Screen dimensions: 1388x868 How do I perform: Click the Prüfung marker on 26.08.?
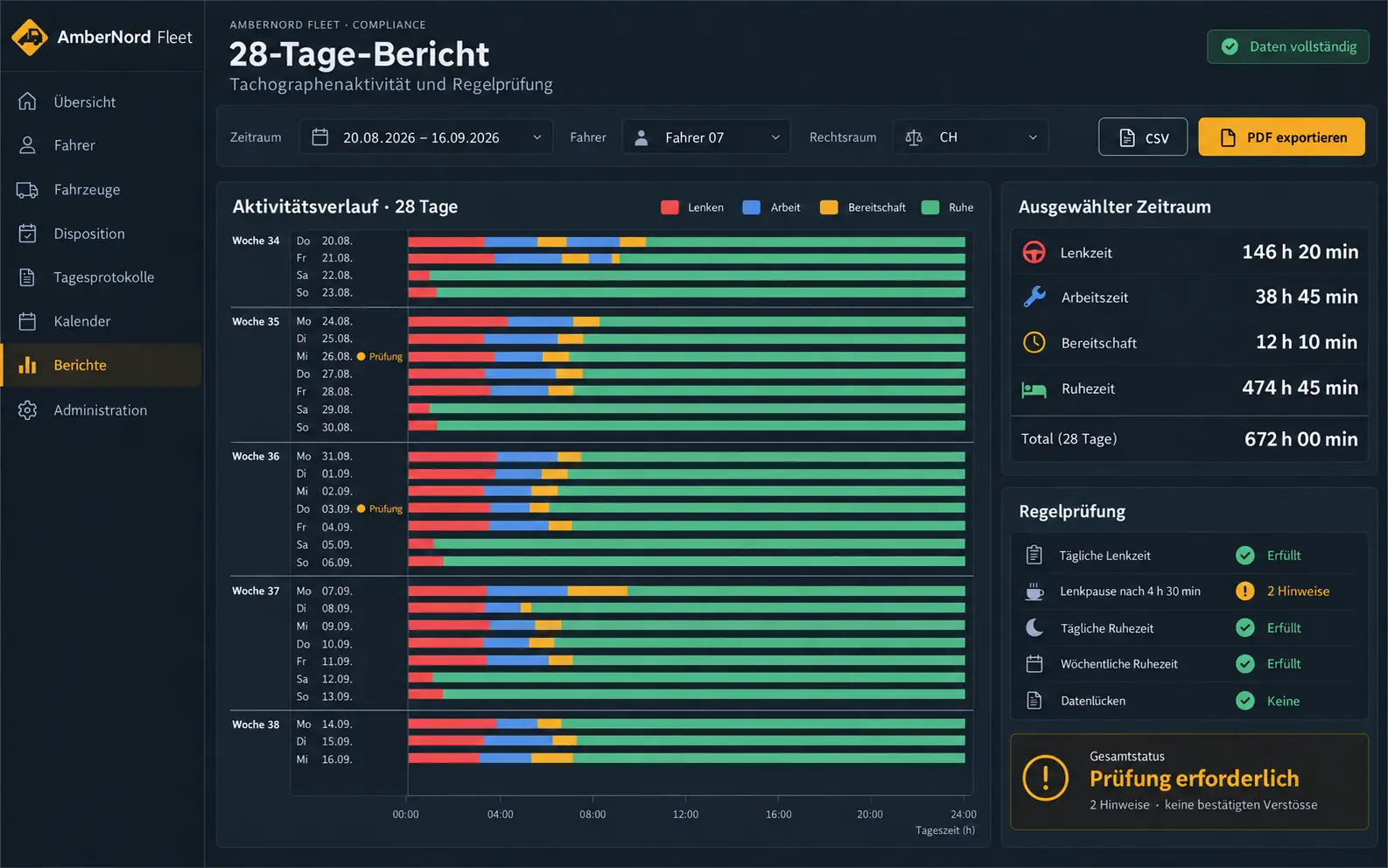click(x=380, y=357)
